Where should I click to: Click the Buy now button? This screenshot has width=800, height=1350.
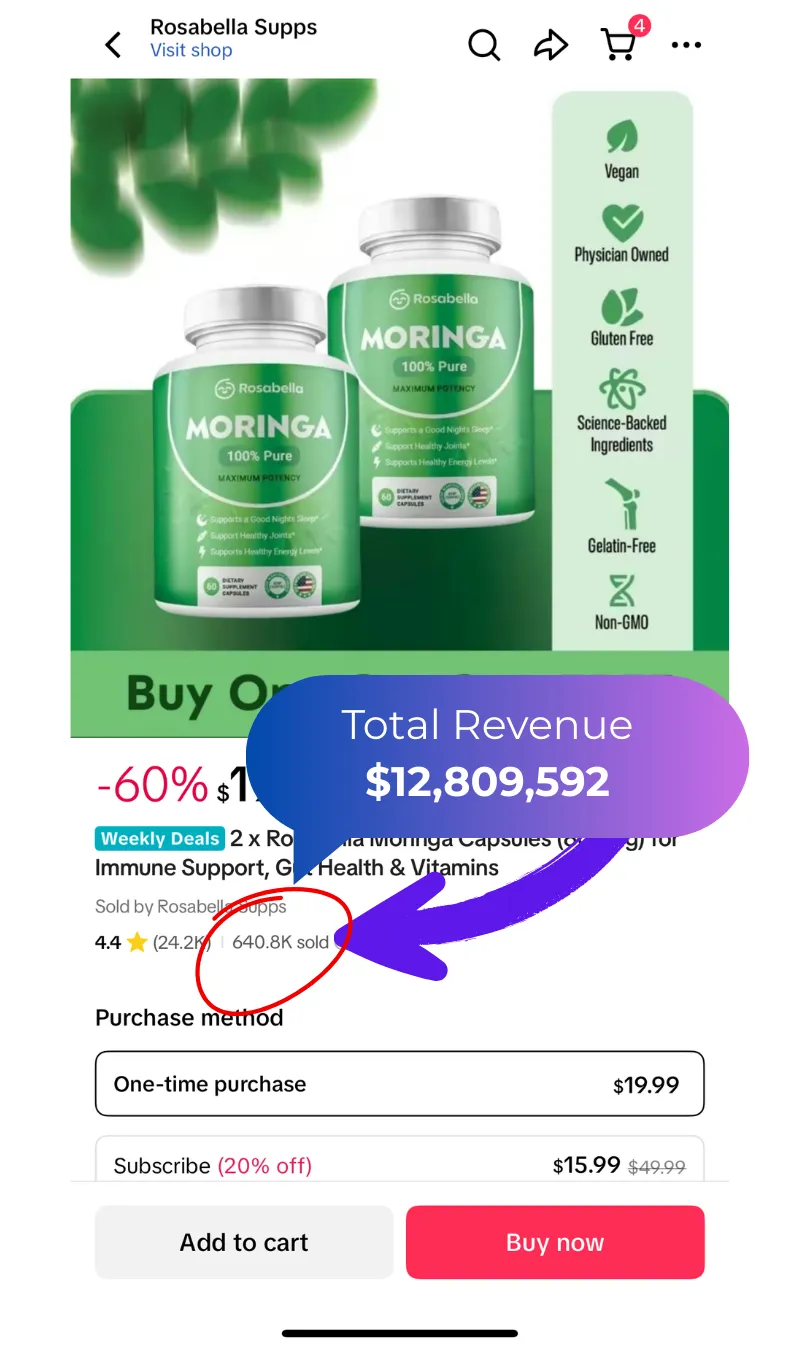(x=555, y=1242)
